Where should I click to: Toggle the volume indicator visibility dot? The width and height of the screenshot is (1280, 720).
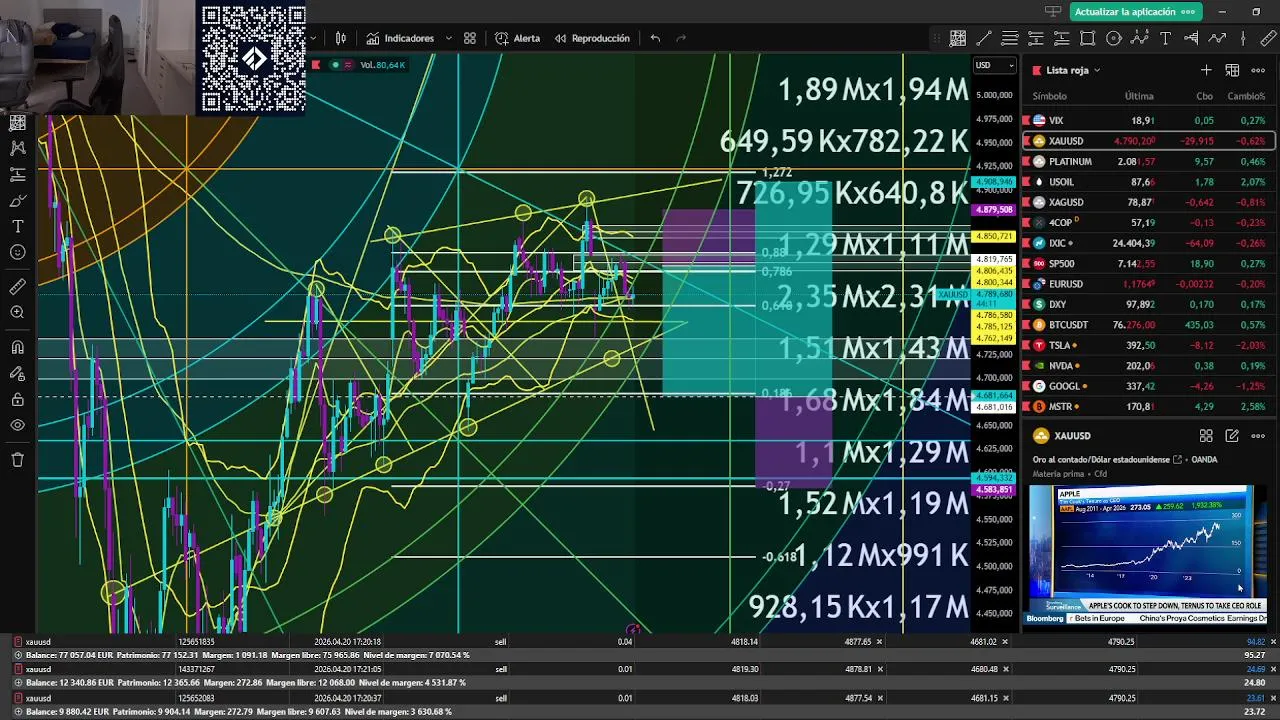tap(335, 65)
